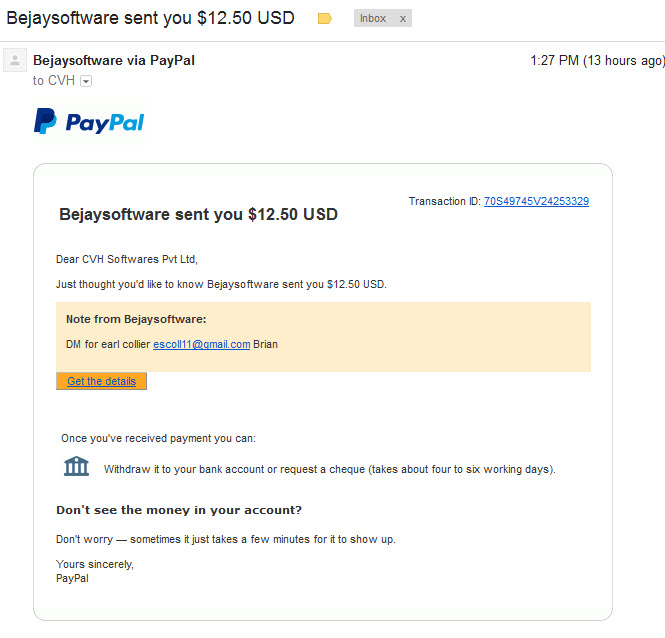Click the 'Don't see the money' heading

click(179, 509)
